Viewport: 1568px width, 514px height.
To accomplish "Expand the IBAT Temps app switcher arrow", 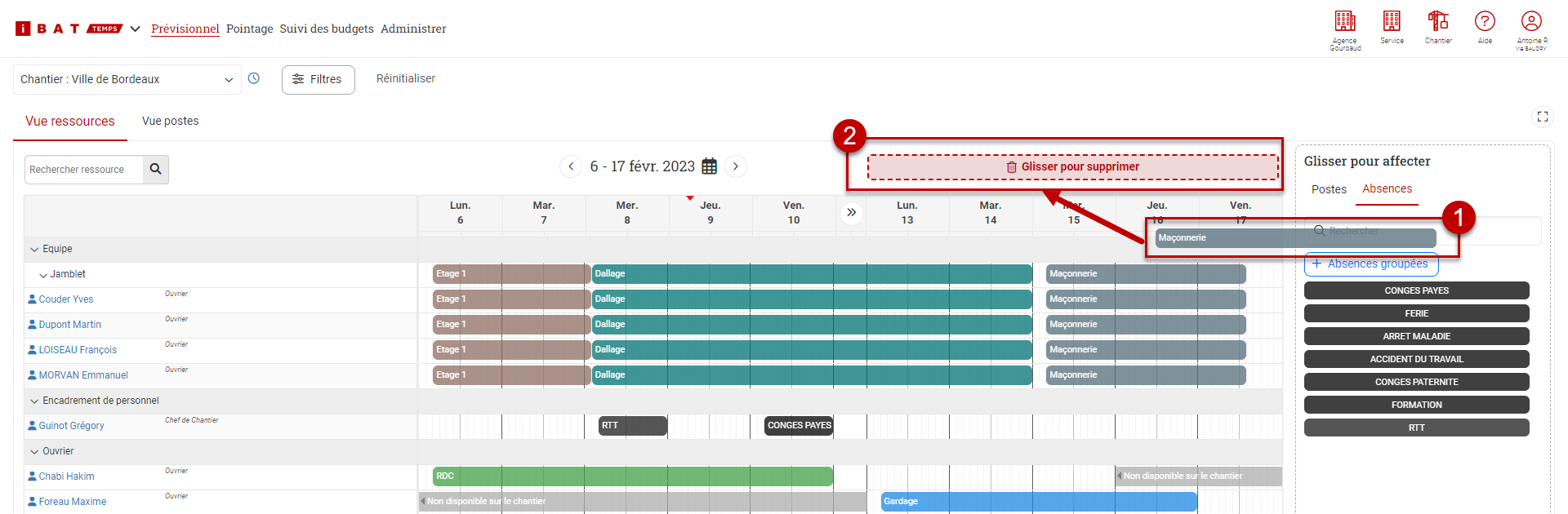I will 136,29.
